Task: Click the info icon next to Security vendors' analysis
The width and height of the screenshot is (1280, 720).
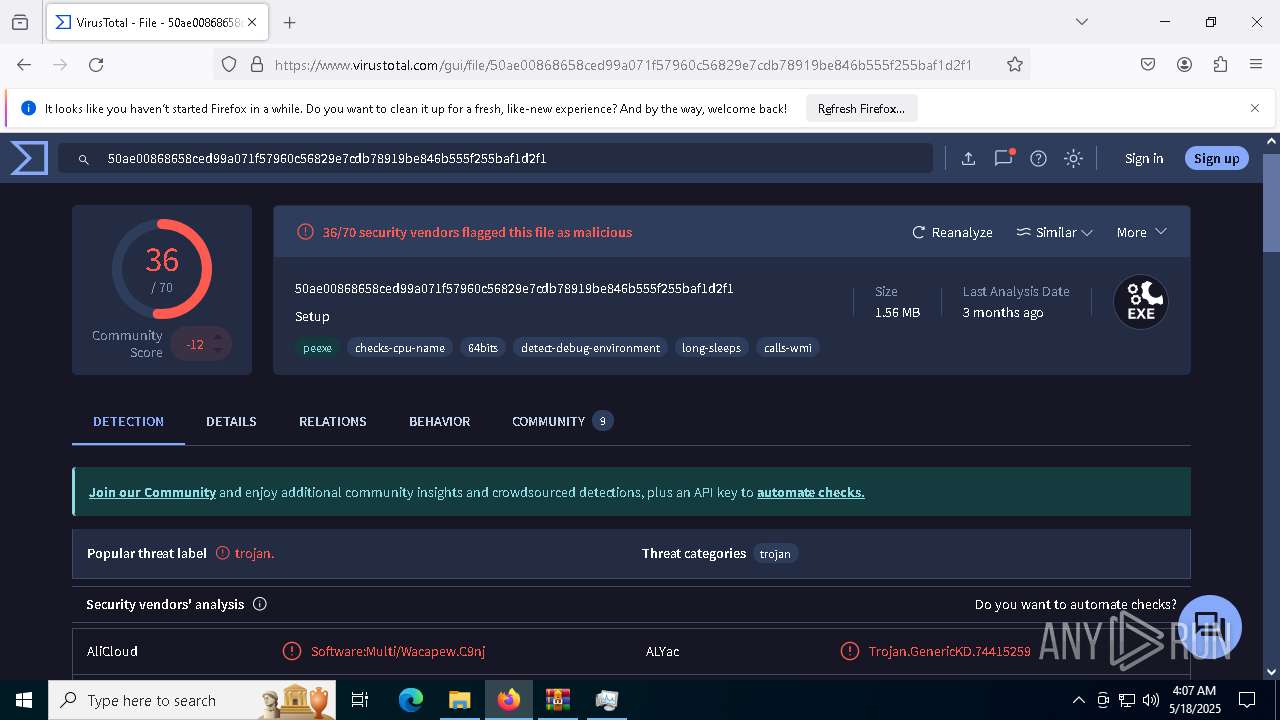Action: pos(260,604)
